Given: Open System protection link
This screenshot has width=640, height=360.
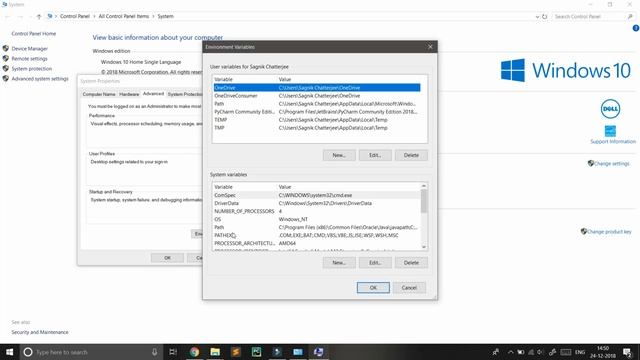Looking at the screenshot, I should click(31, 69).
